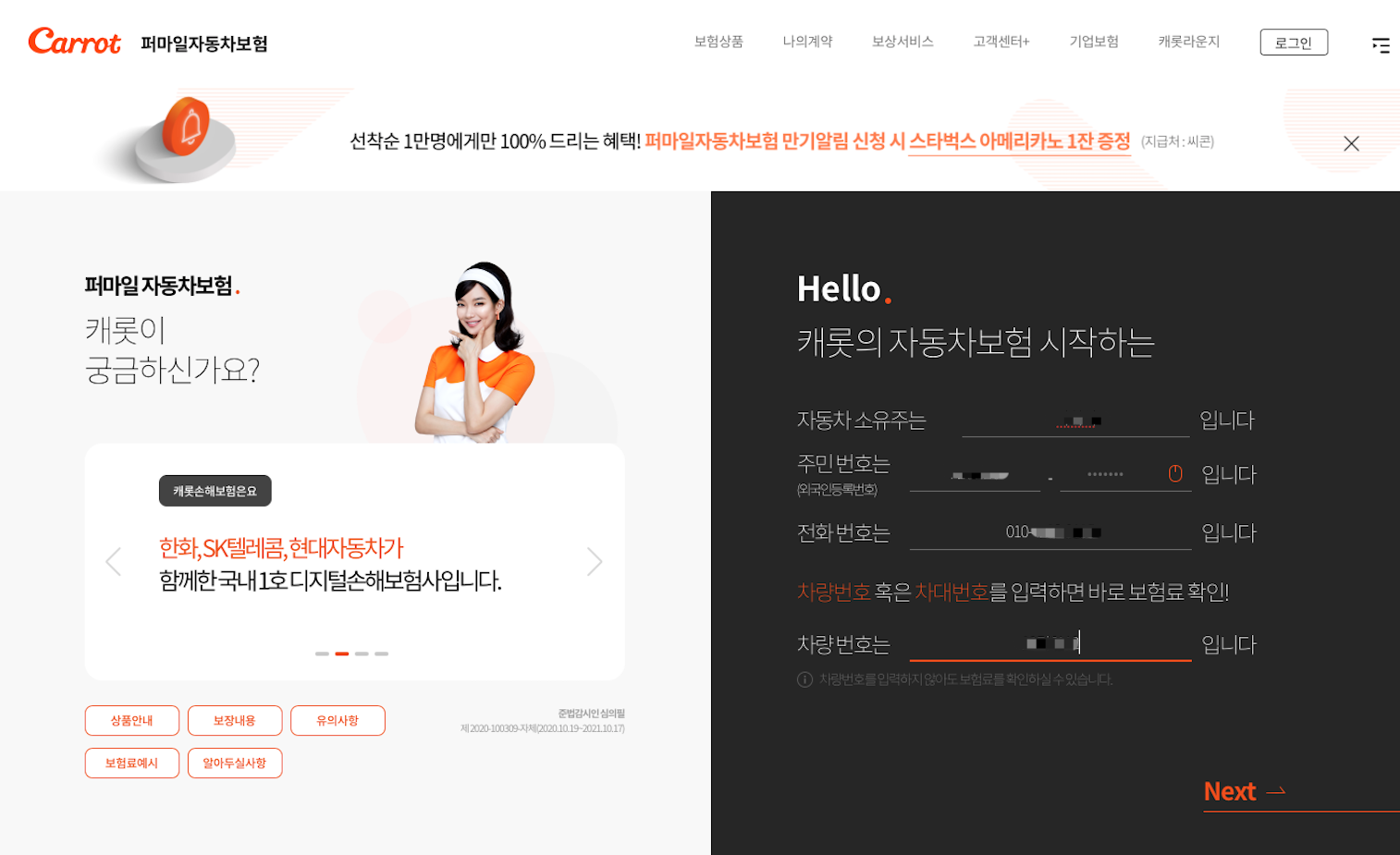Image resolution: width=1400 pixels, height=855 pixels.
Task: Click the bell notification icon in banner
Action: (x=188, y=127)
